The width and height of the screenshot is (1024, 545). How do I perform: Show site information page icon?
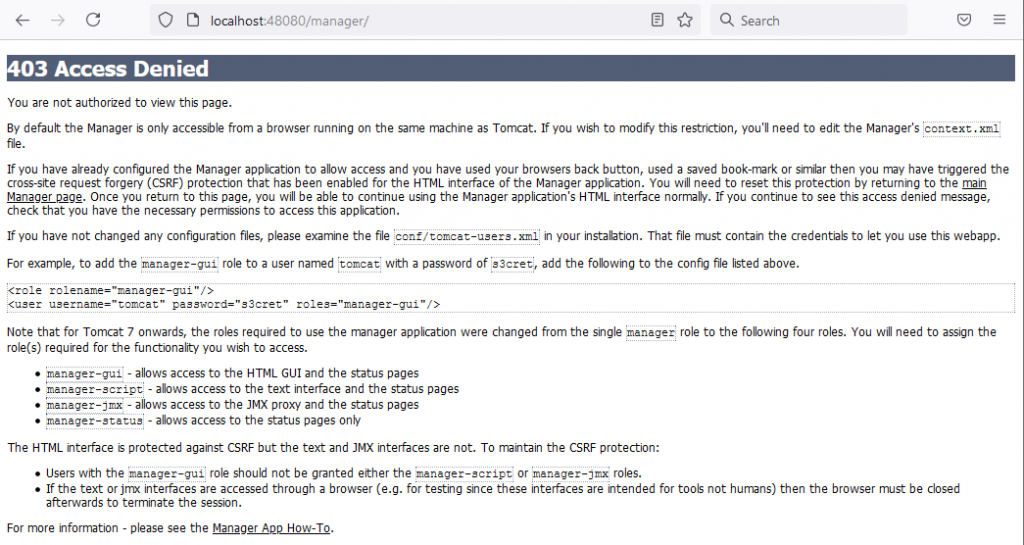coord(193,20)
